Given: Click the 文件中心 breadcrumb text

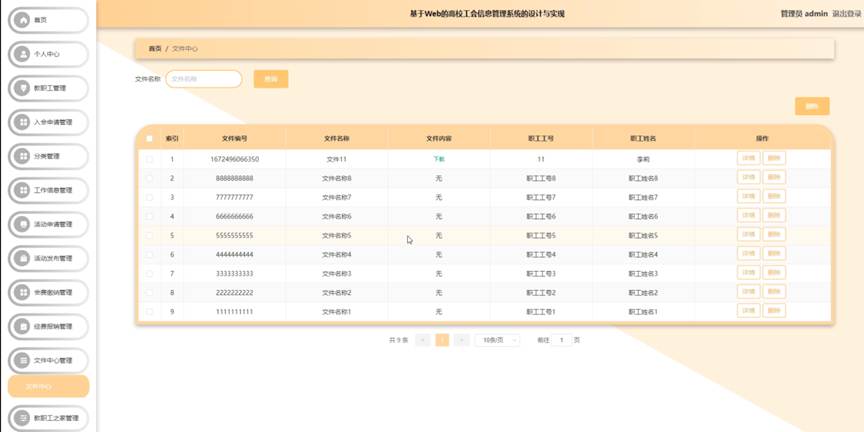Looking at the screenshot, I should (x=185, y=48).
